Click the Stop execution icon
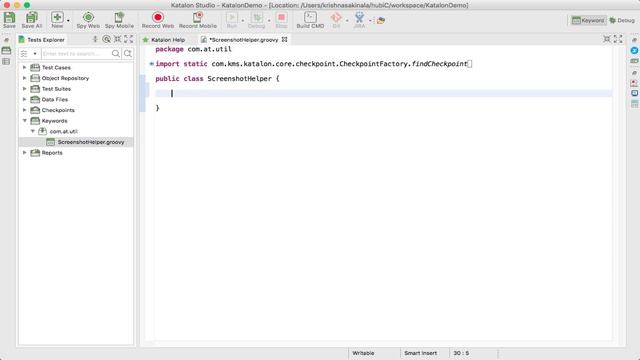The height and width of the screenshot is (360, 640). 281,18
